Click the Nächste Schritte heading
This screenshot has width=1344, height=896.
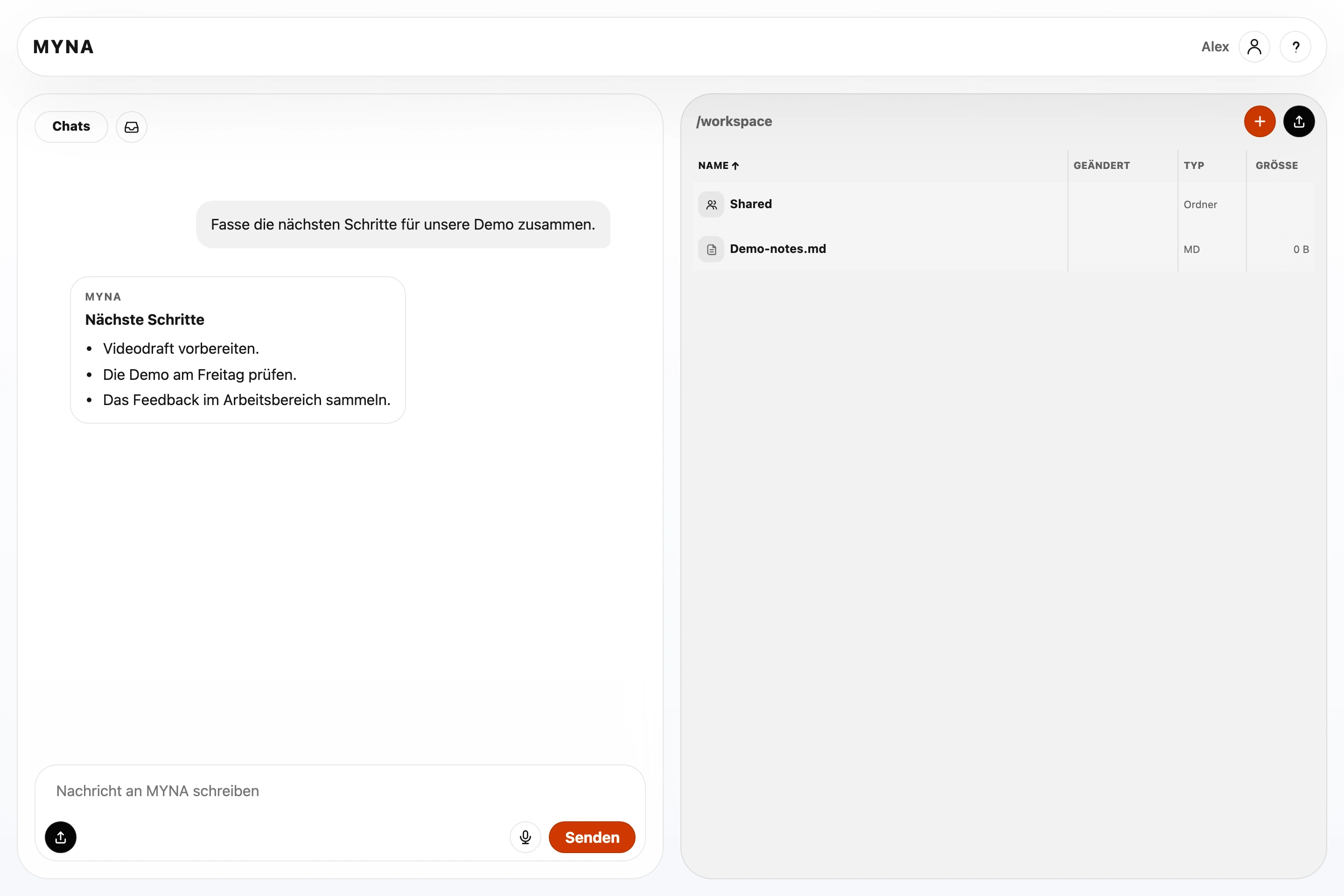click(145, 319)
